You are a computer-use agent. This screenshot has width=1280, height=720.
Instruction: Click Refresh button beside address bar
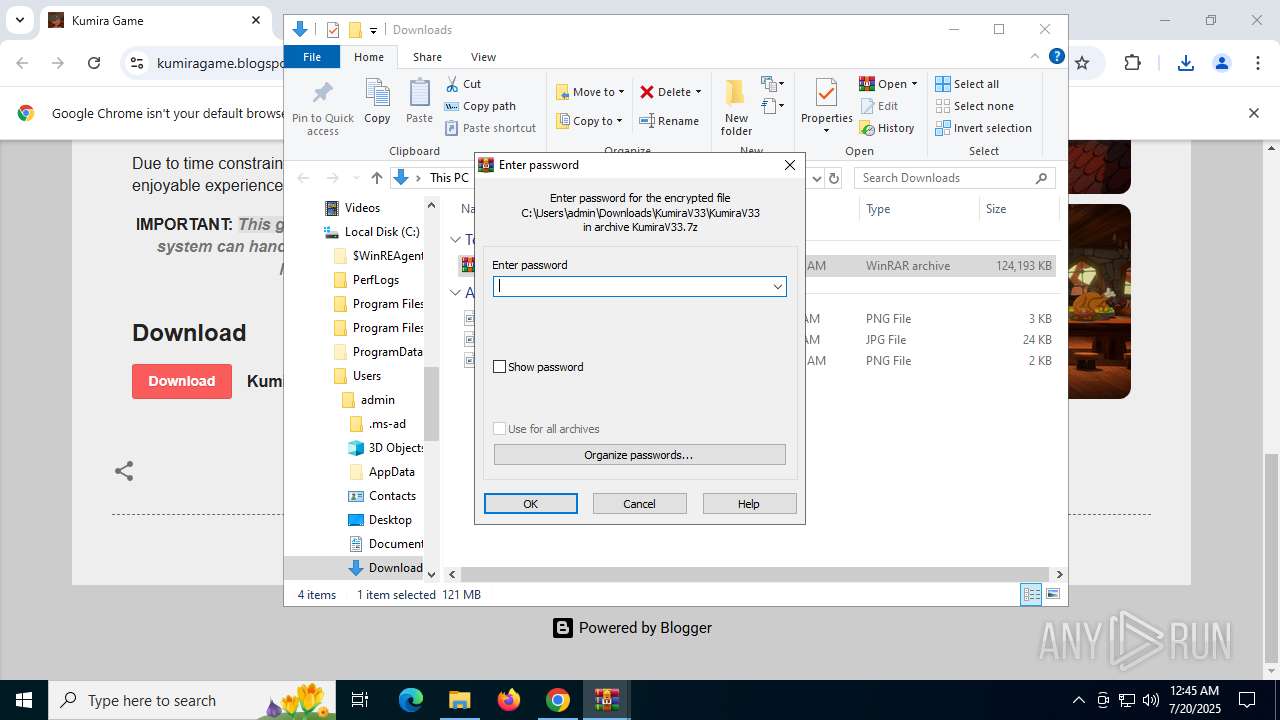834,178
